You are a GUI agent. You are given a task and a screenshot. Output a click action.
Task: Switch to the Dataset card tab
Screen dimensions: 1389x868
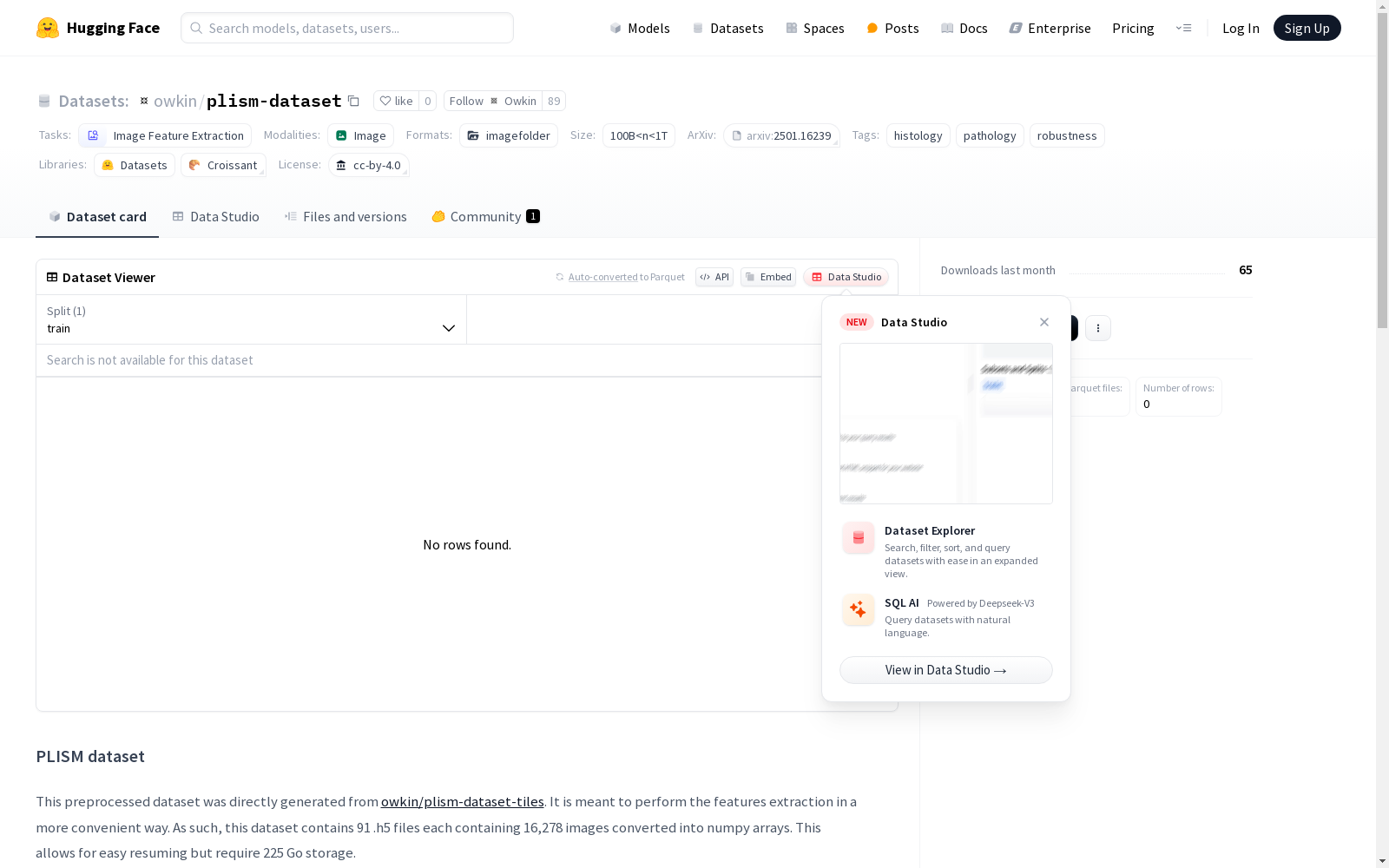(97, 217)
